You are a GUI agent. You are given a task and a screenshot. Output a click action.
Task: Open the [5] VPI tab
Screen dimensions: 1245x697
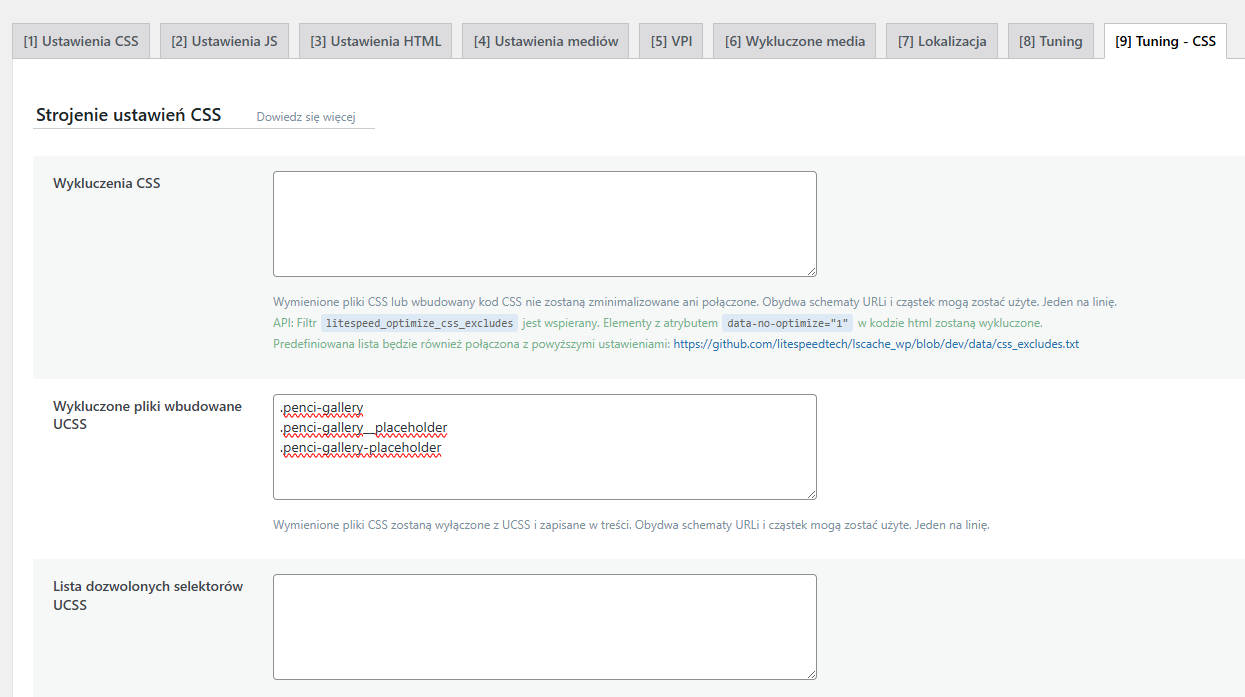point(671,41)
